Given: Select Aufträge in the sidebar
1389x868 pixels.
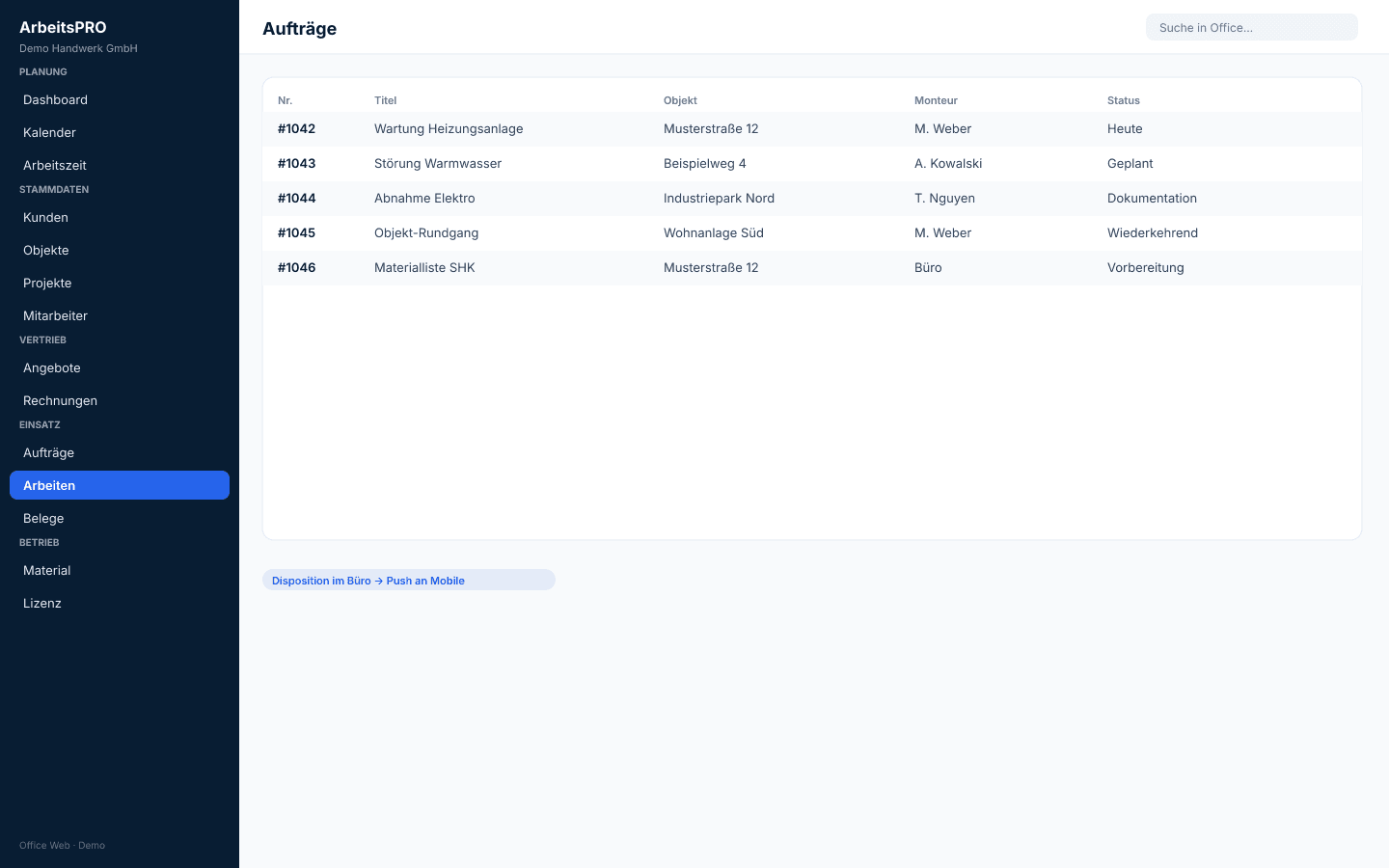Looking at the screenshot, I should 120,452.
